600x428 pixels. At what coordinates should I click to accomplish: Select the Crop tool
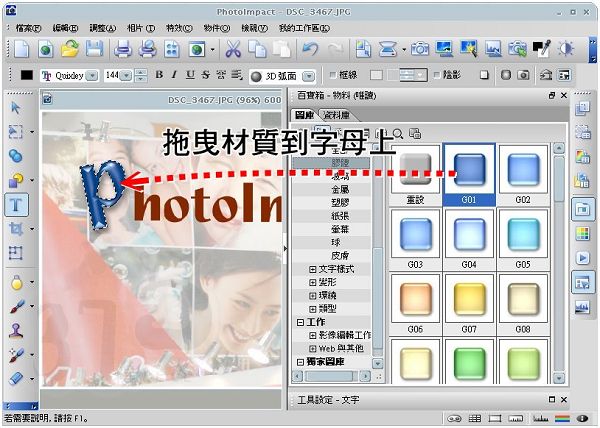click(x=16, y=229)
